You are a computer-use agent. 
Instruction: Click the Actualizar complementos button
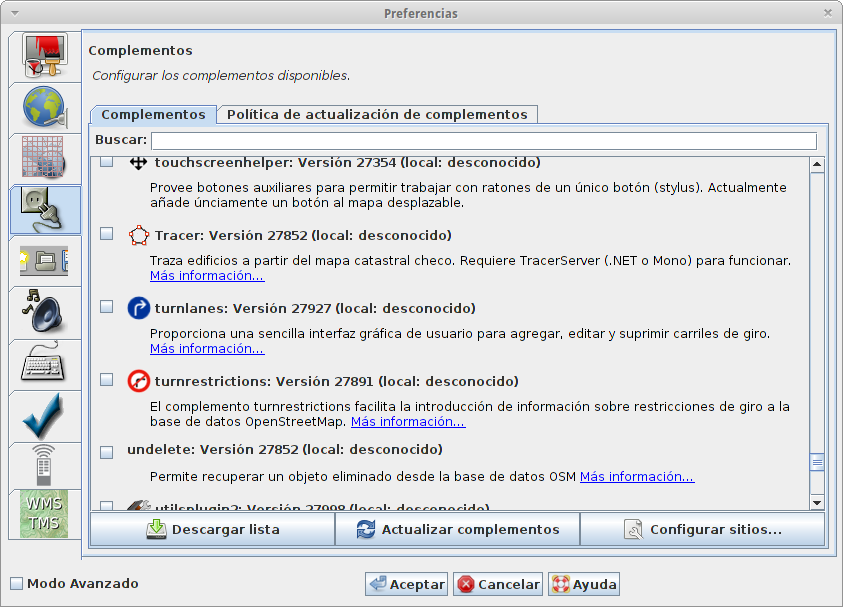click(x=457, y=530)
